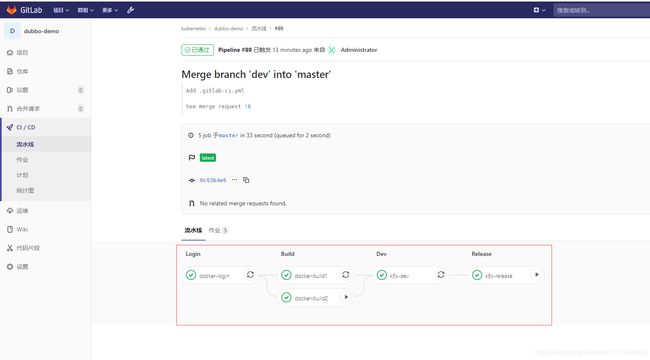Click the green latest badge
This screenshot has height=360, width=650.
click(x=208, y=158)
